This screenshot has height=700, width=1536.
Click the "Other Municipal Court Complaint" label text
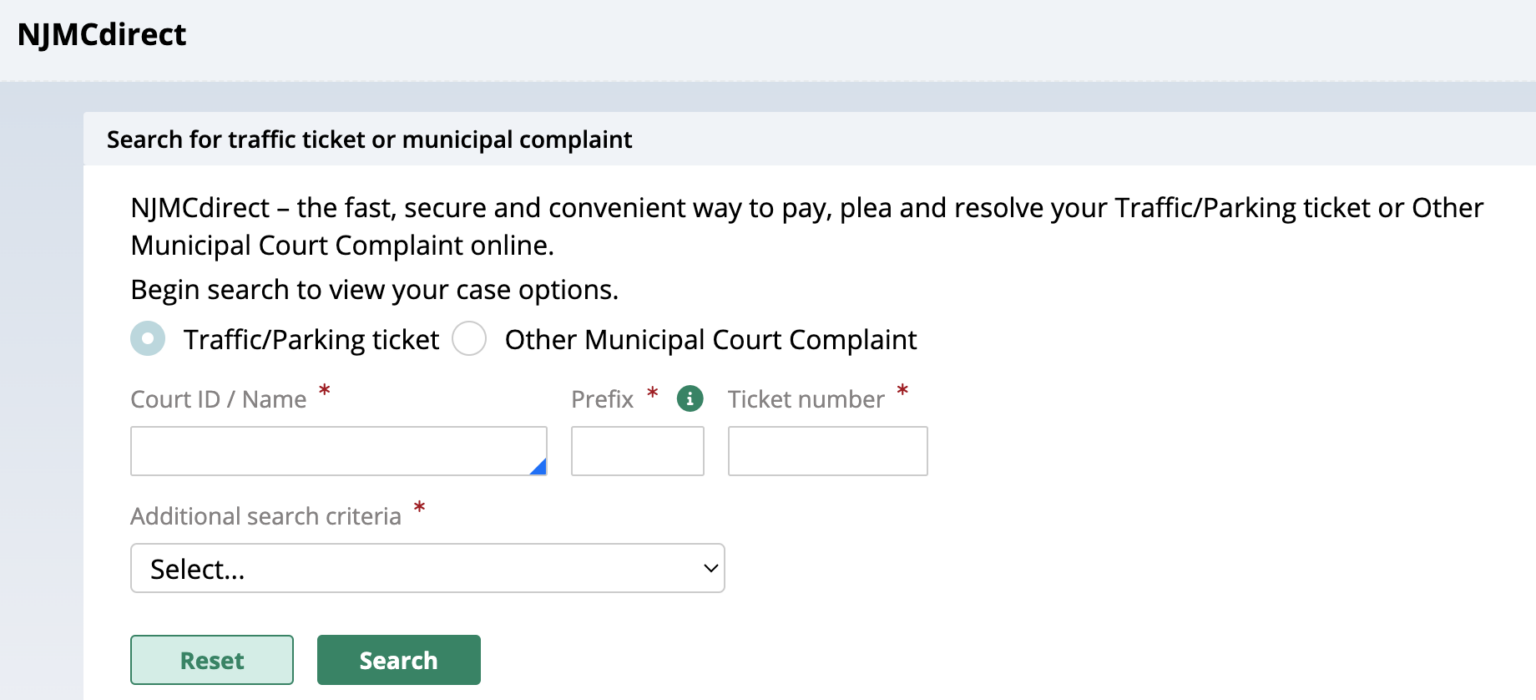tap(710, 340)
